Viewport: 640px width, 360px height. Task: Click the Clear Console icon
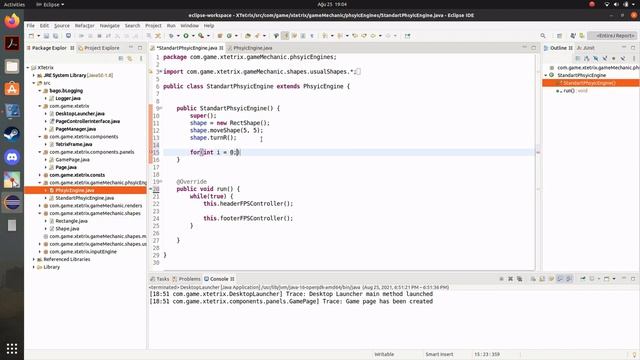[533, 279]
